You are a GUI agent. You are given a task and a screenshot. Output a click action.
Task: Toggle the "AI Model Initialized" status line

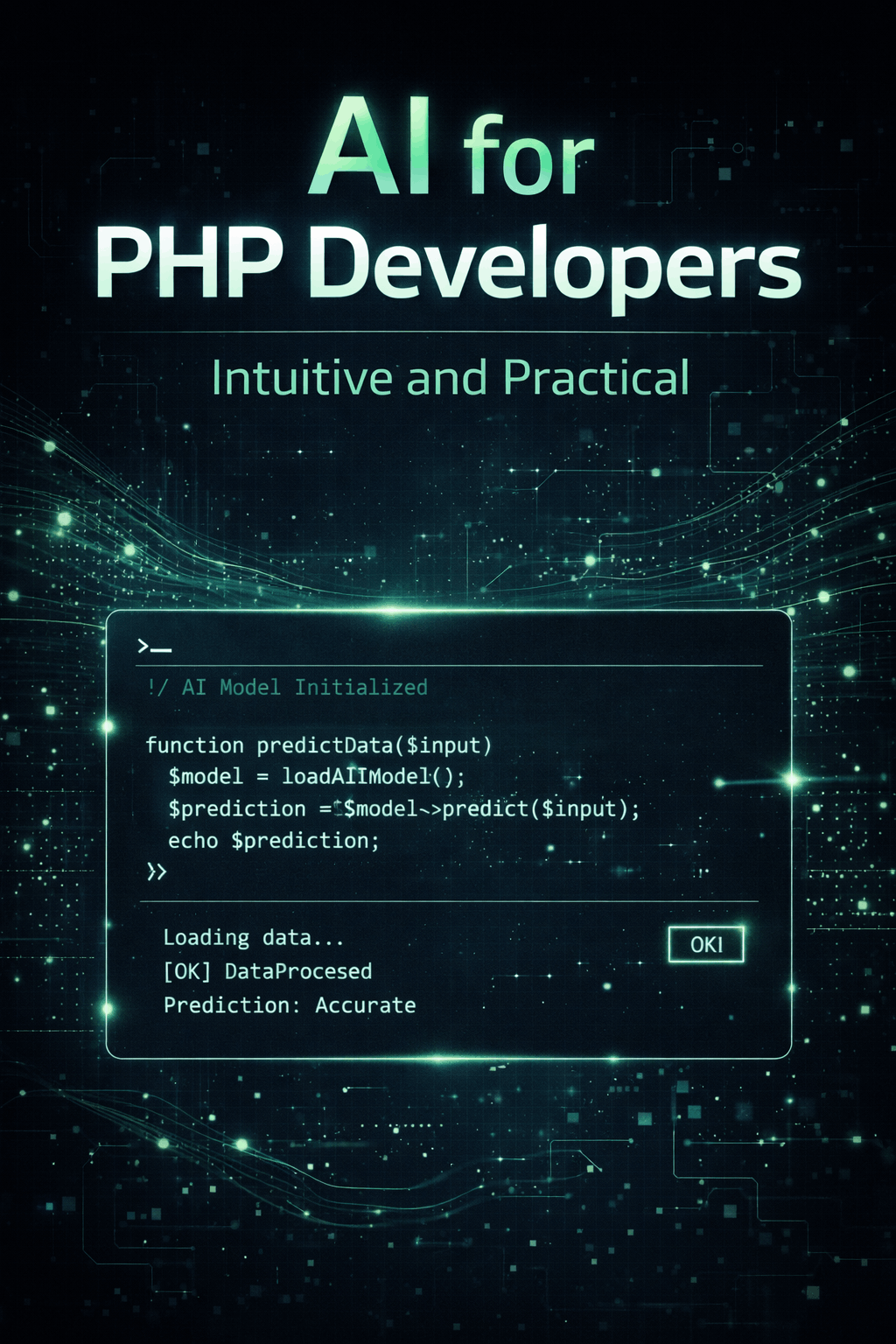tap(287, 688)
